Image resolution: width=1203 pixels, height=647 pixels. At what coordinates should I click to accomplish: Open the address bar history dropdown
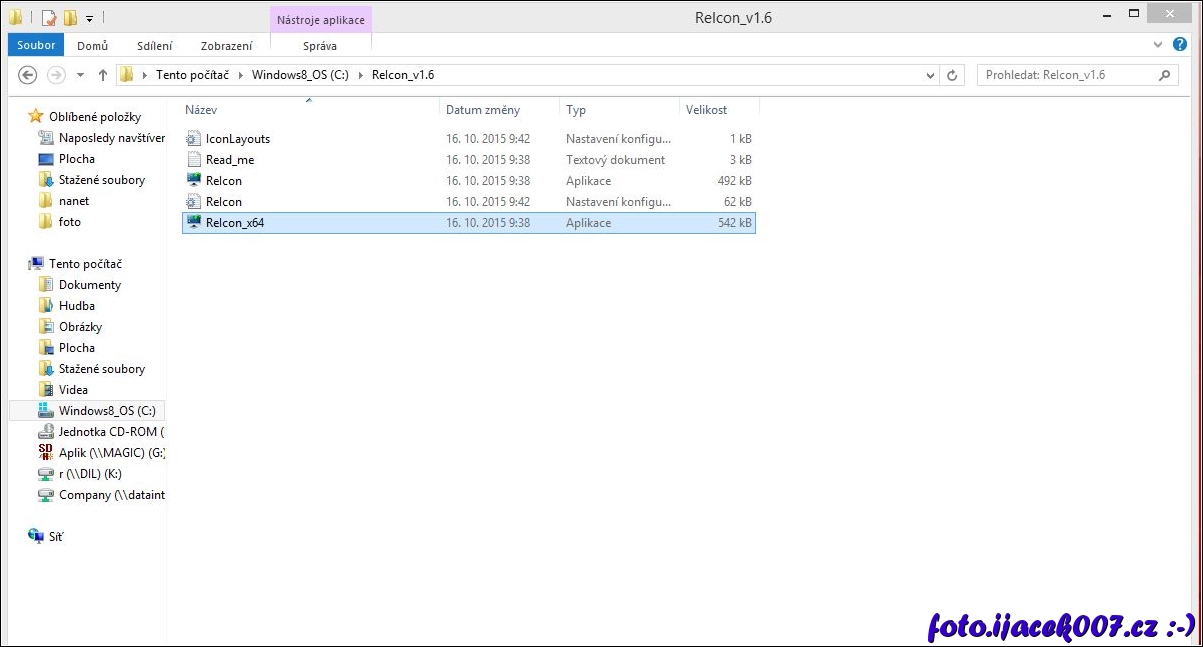coord(930,75)
